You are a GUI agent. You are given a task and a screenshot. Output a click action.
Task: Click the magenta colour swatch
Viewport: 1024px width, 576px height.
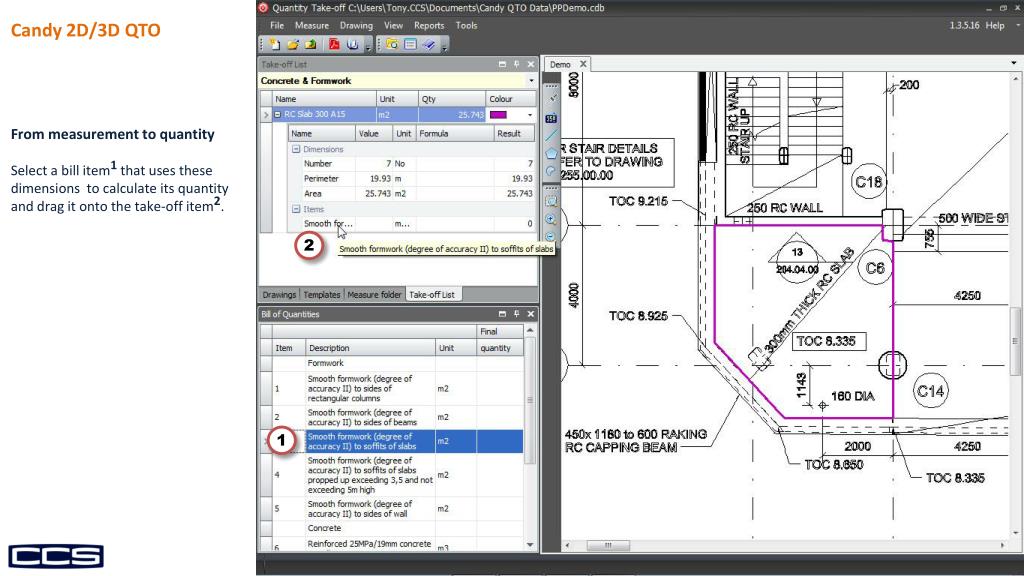(498, 114)
